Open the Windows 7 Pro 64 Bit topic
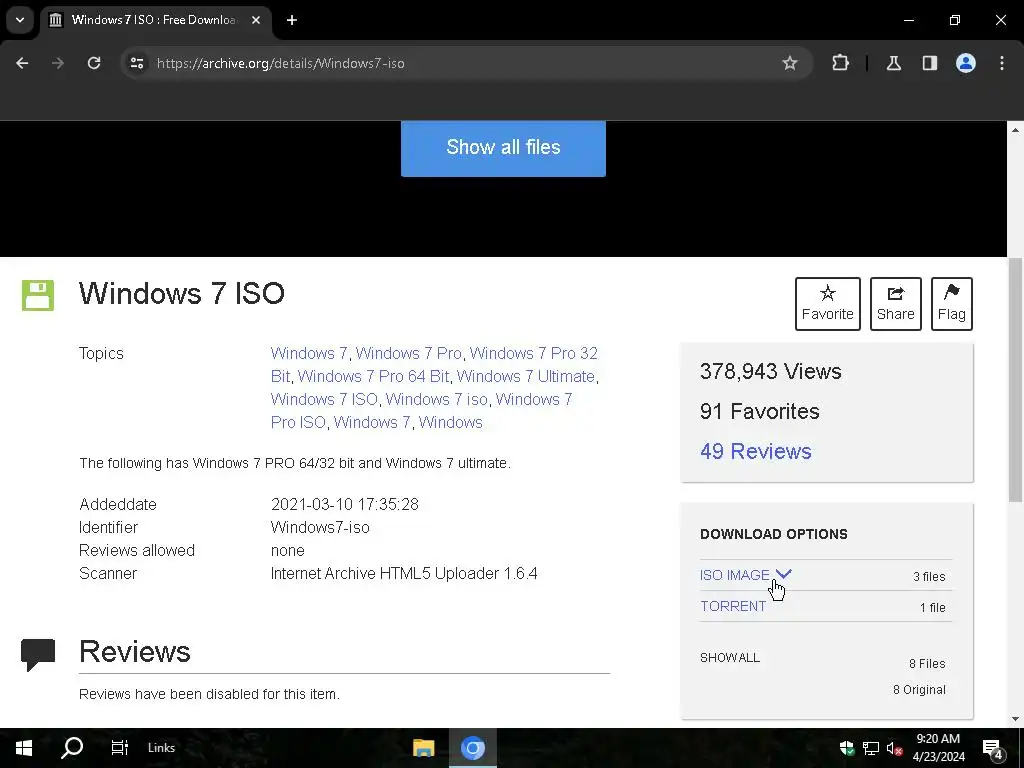The image size is (1024, 768). (x=374, y=377)
